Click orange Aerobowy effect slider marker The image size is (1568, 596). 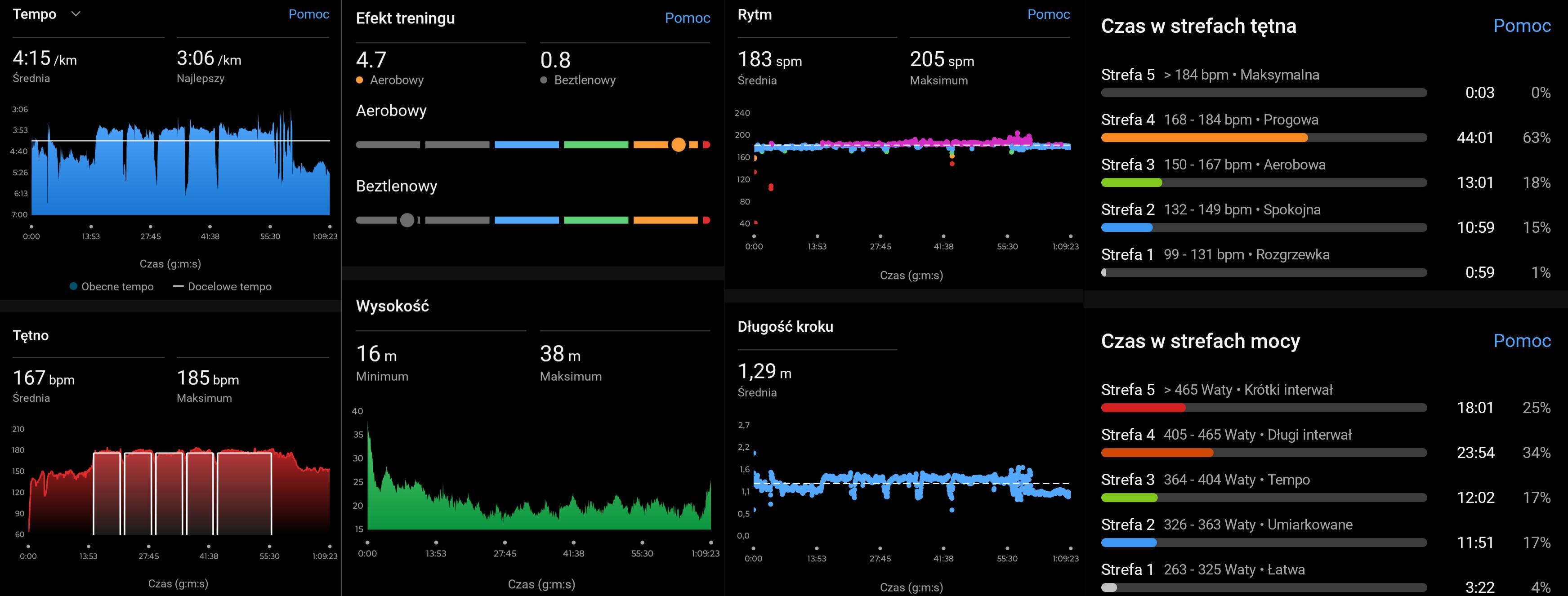coord(678,145)
